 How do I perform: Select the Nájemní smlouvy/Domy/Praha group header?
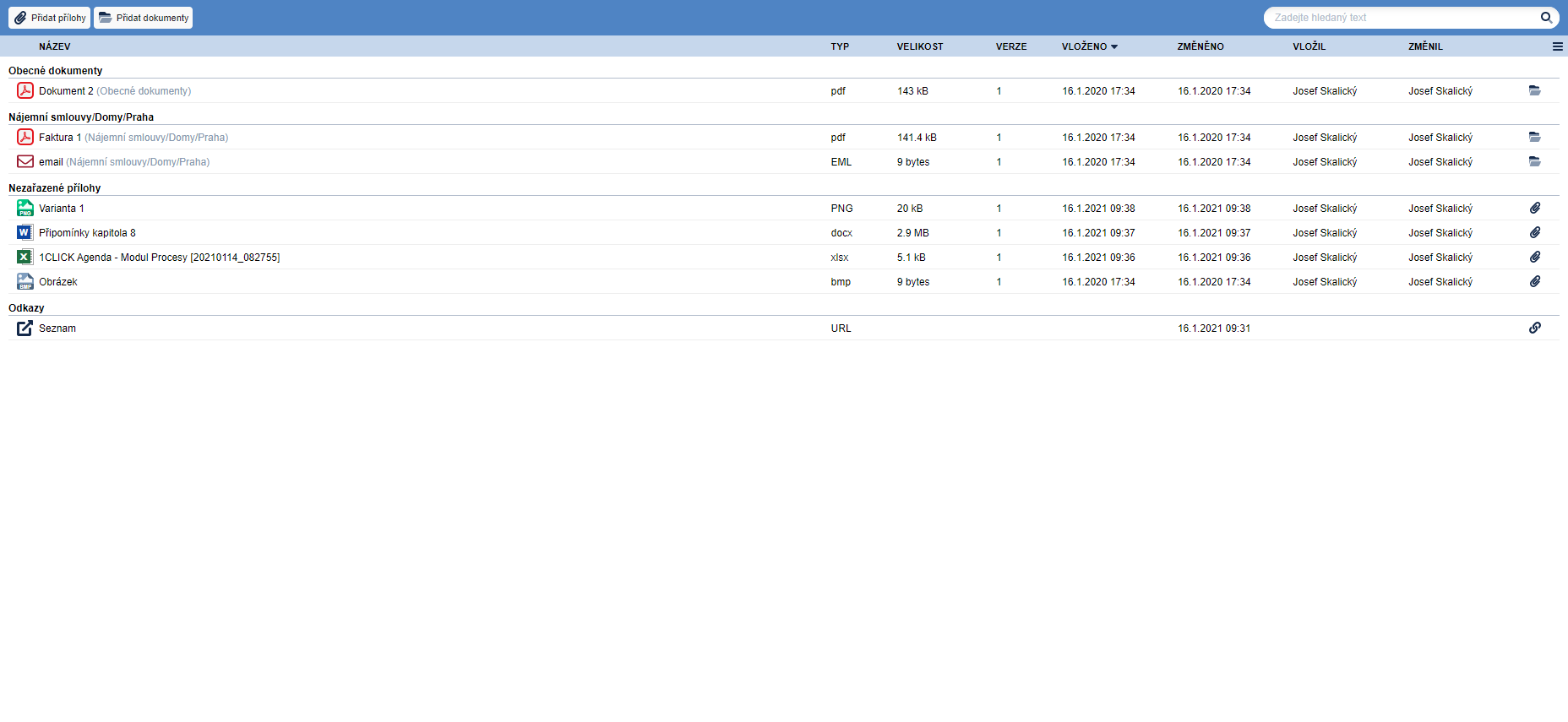click(x=81, y=117)
